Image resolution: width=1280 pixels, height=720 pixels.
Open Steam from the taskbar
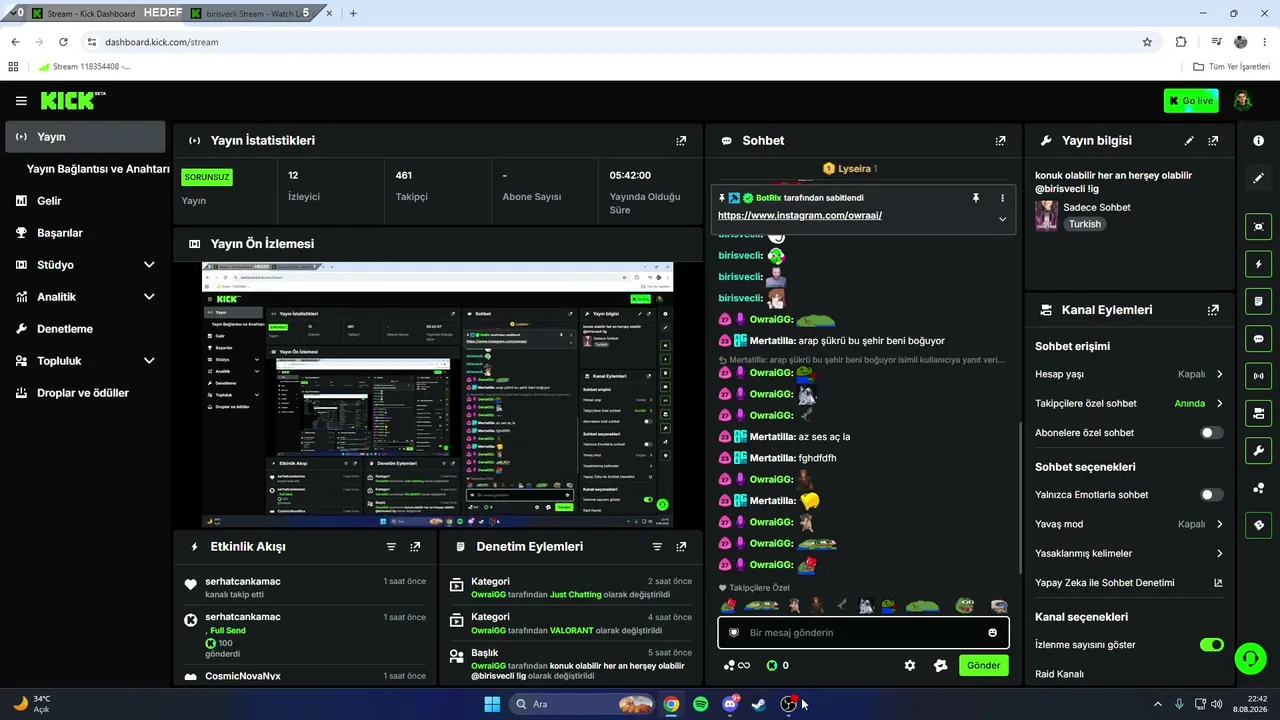click(759, 704)
